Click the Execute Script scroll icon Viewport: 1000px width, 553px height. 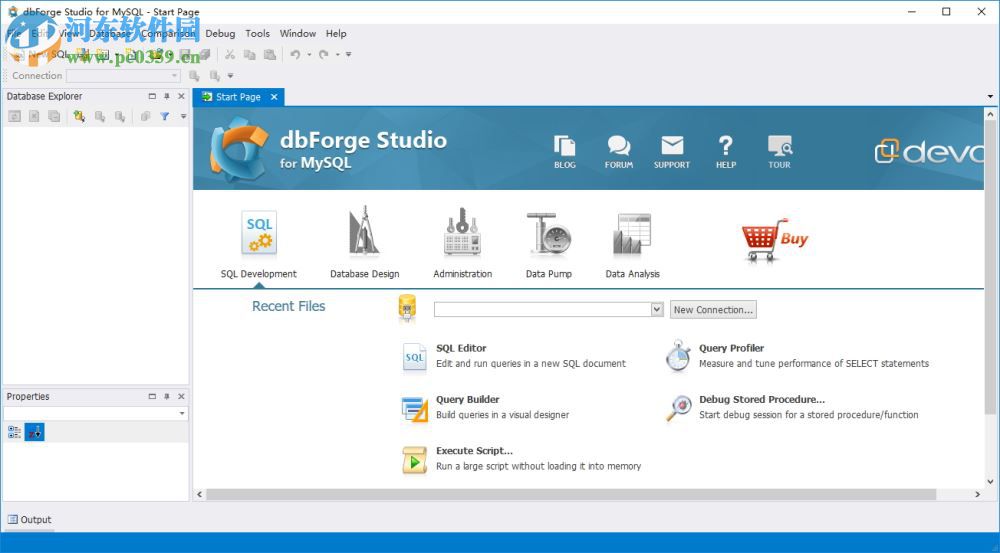pyautogui.click(x=415, y=460)
